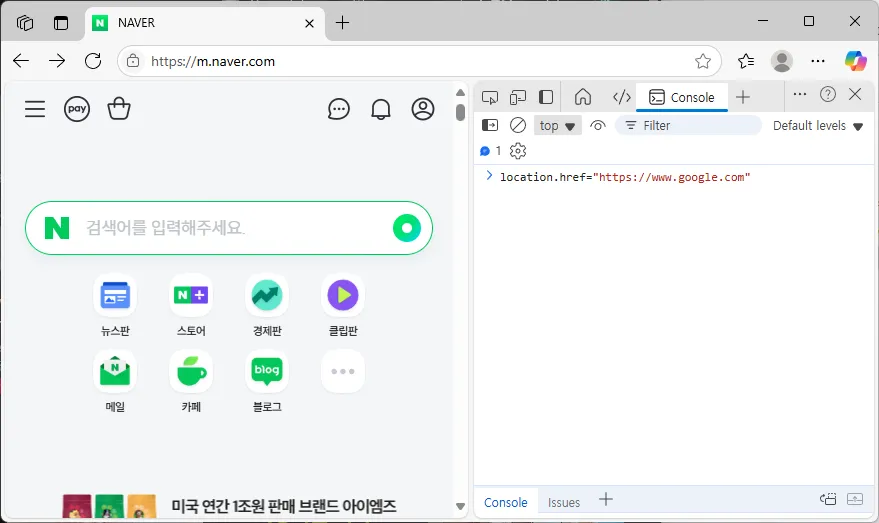Screen dimensions: 879x523
Task: Open the Edge workspaces icon
Action: point(25,23)
